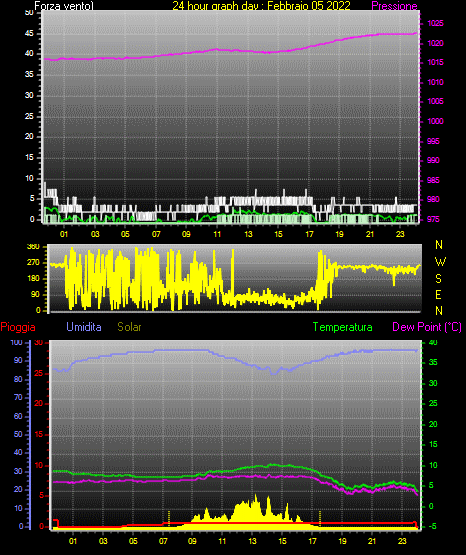Click the Forza vento title label
This screenshot has height=555, width=466.
point(64,6)
